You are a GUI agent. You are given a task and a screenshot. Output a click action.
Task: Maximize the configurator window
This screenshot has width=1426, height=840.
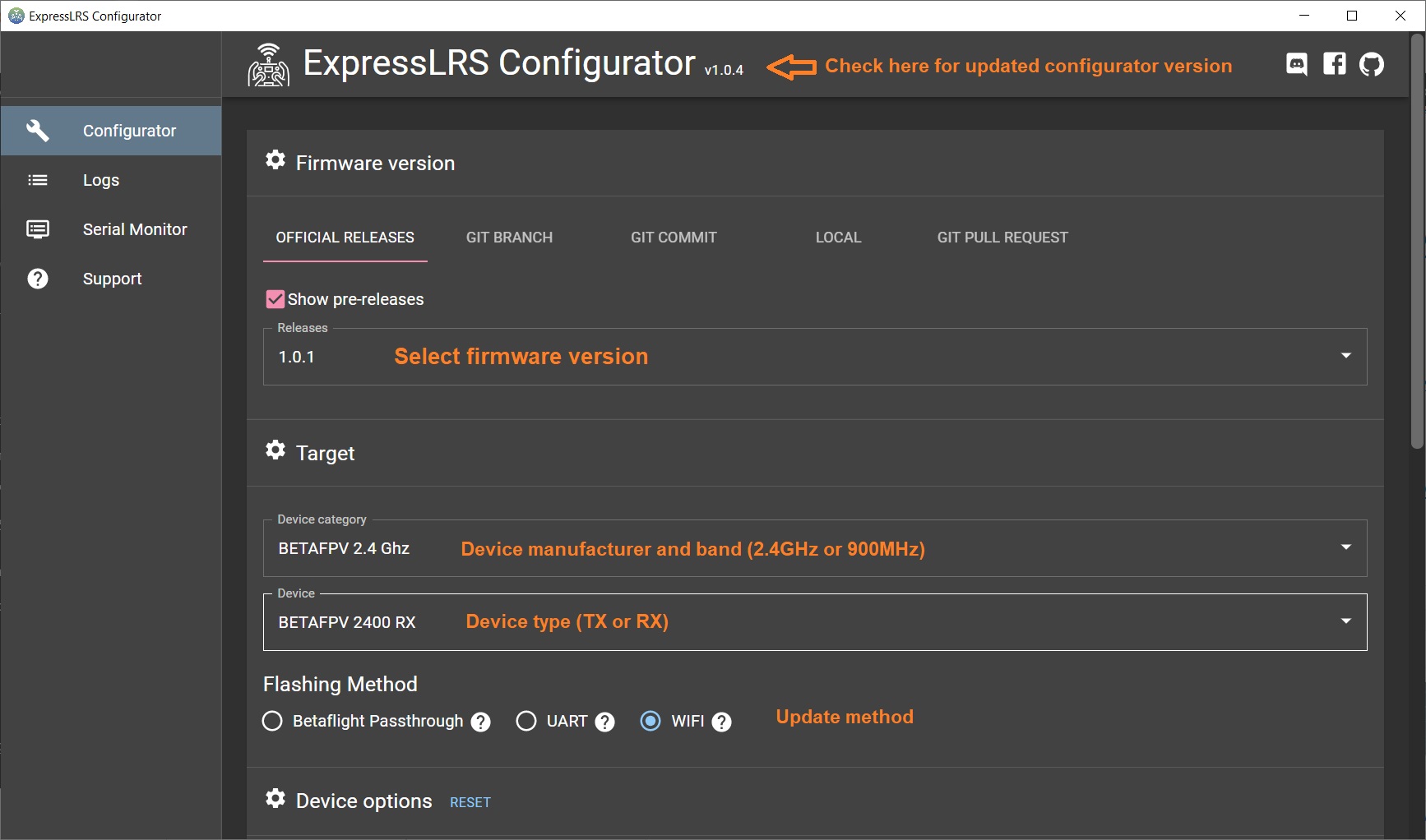(1352, 16)
